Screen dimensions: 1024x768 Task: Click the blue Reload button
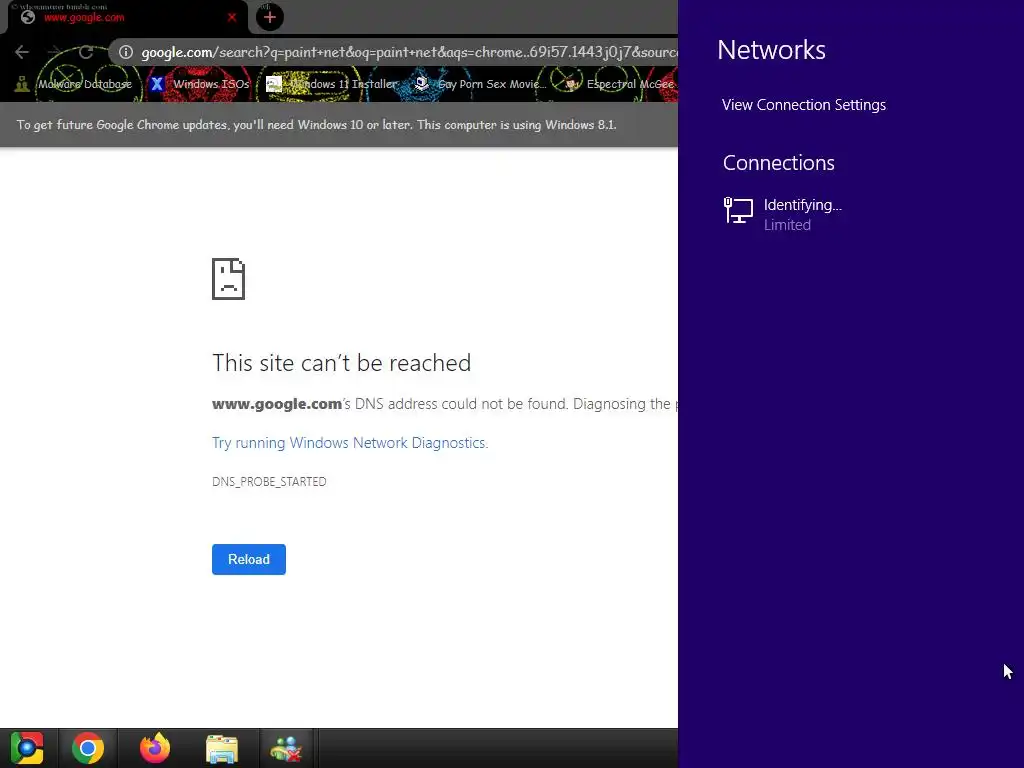pyautogui.click(x=249, y=560)
